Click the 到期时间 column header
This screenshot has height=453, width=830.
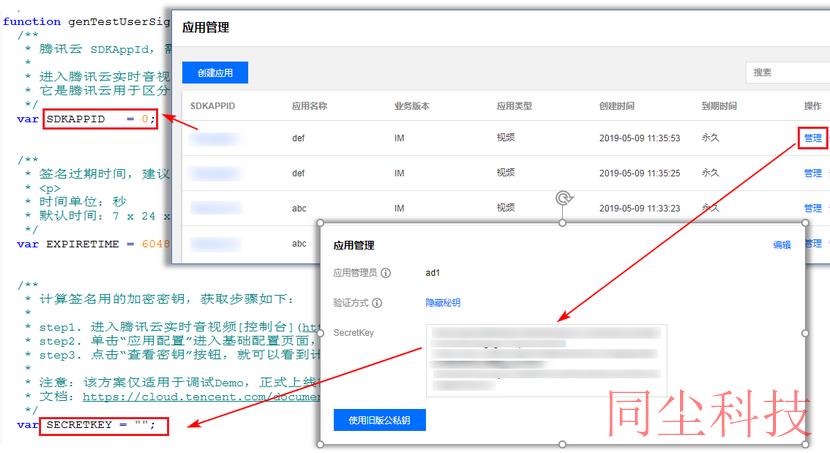(x=719, y=106)
